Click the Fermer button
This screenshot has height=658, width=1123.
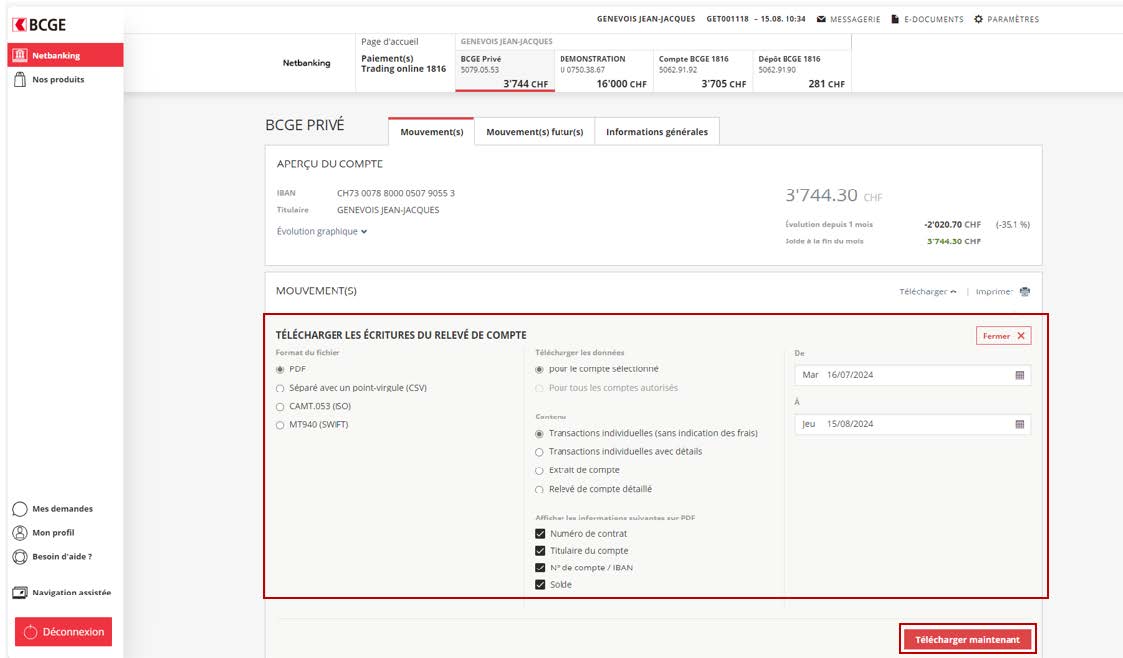pos(1003,336)
